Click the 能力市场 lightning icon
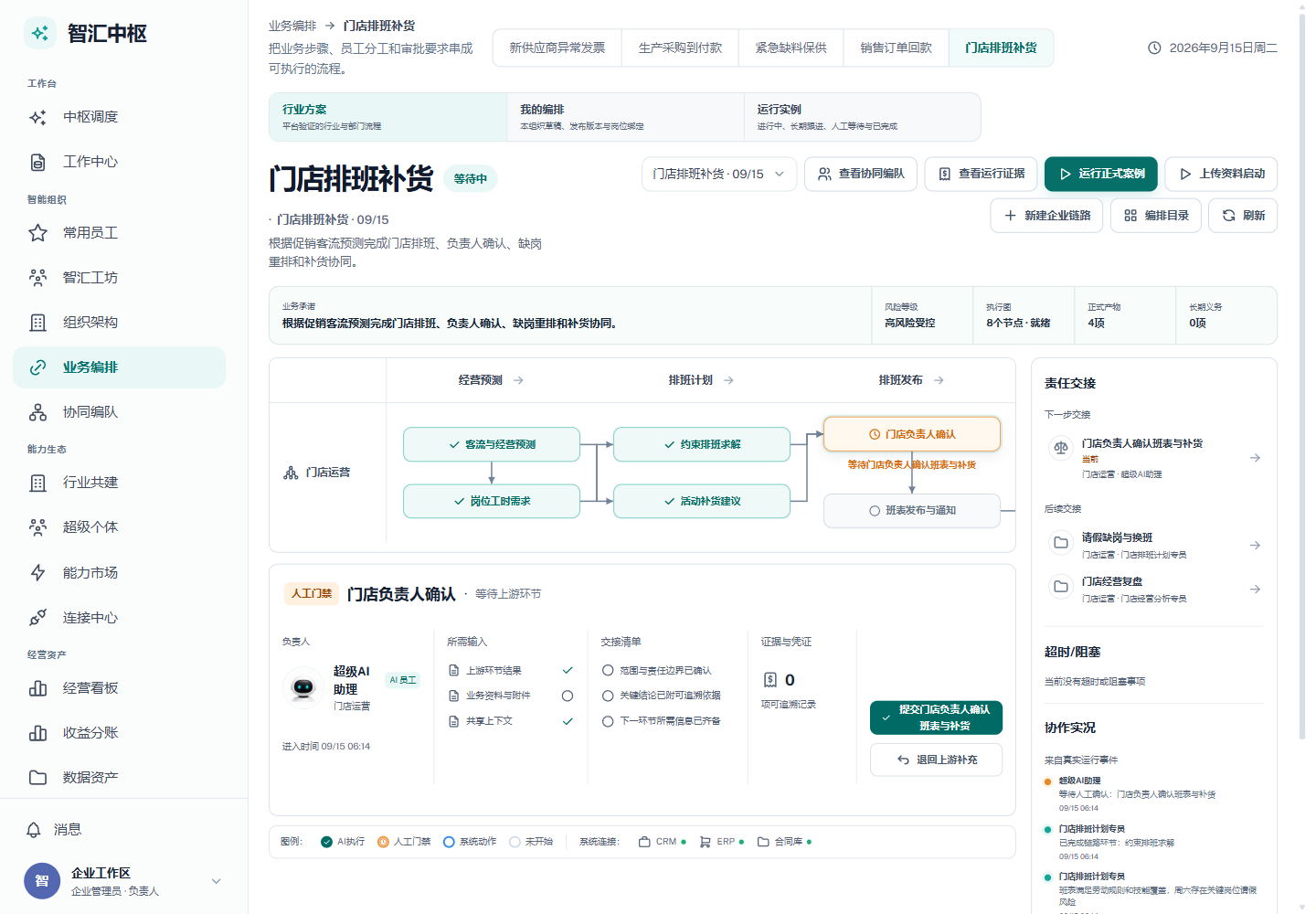This screenshot has width=1316, height=914. point(37,573)
